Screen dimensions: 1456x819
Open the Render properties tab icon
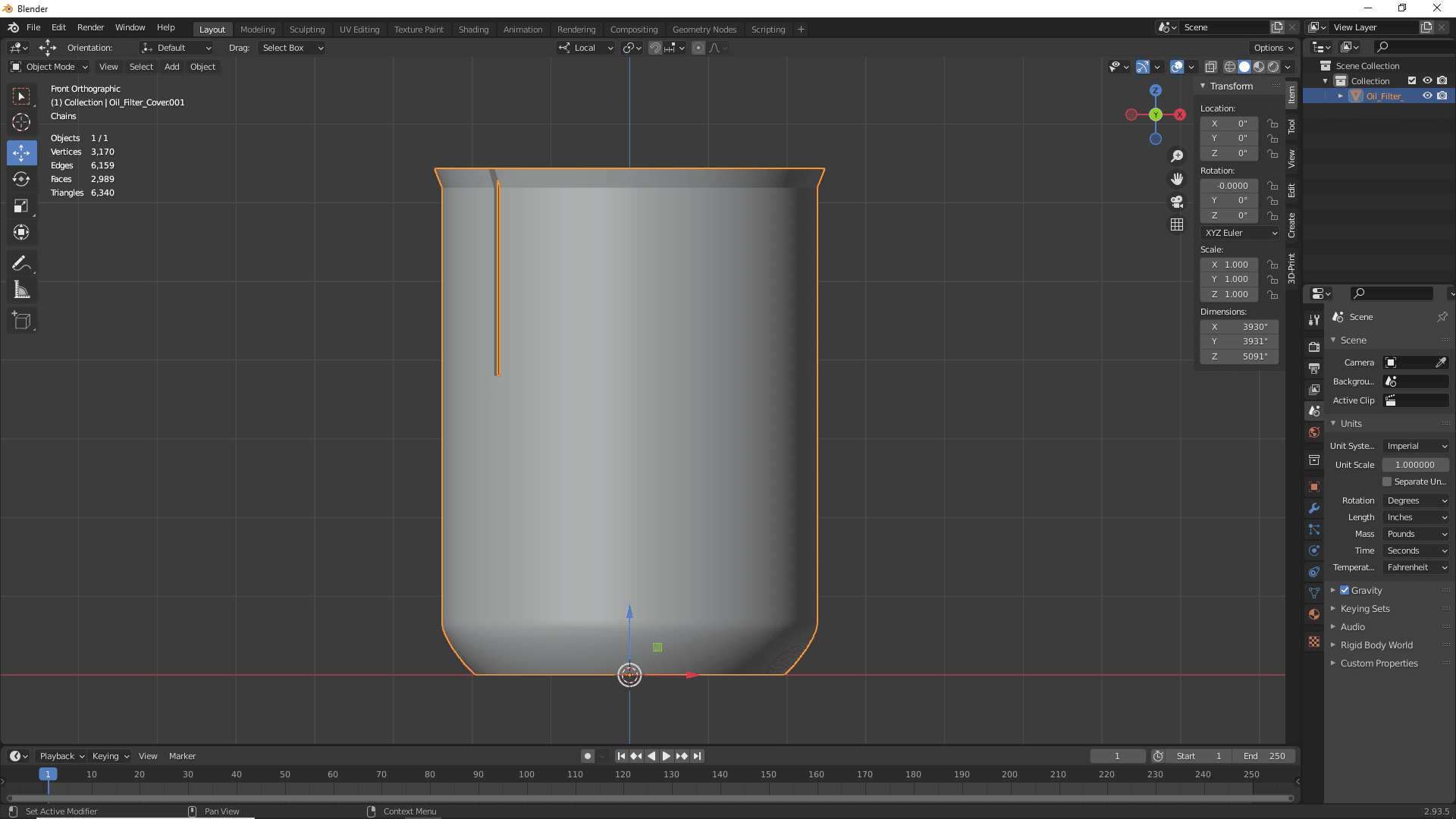[1314, 347]
